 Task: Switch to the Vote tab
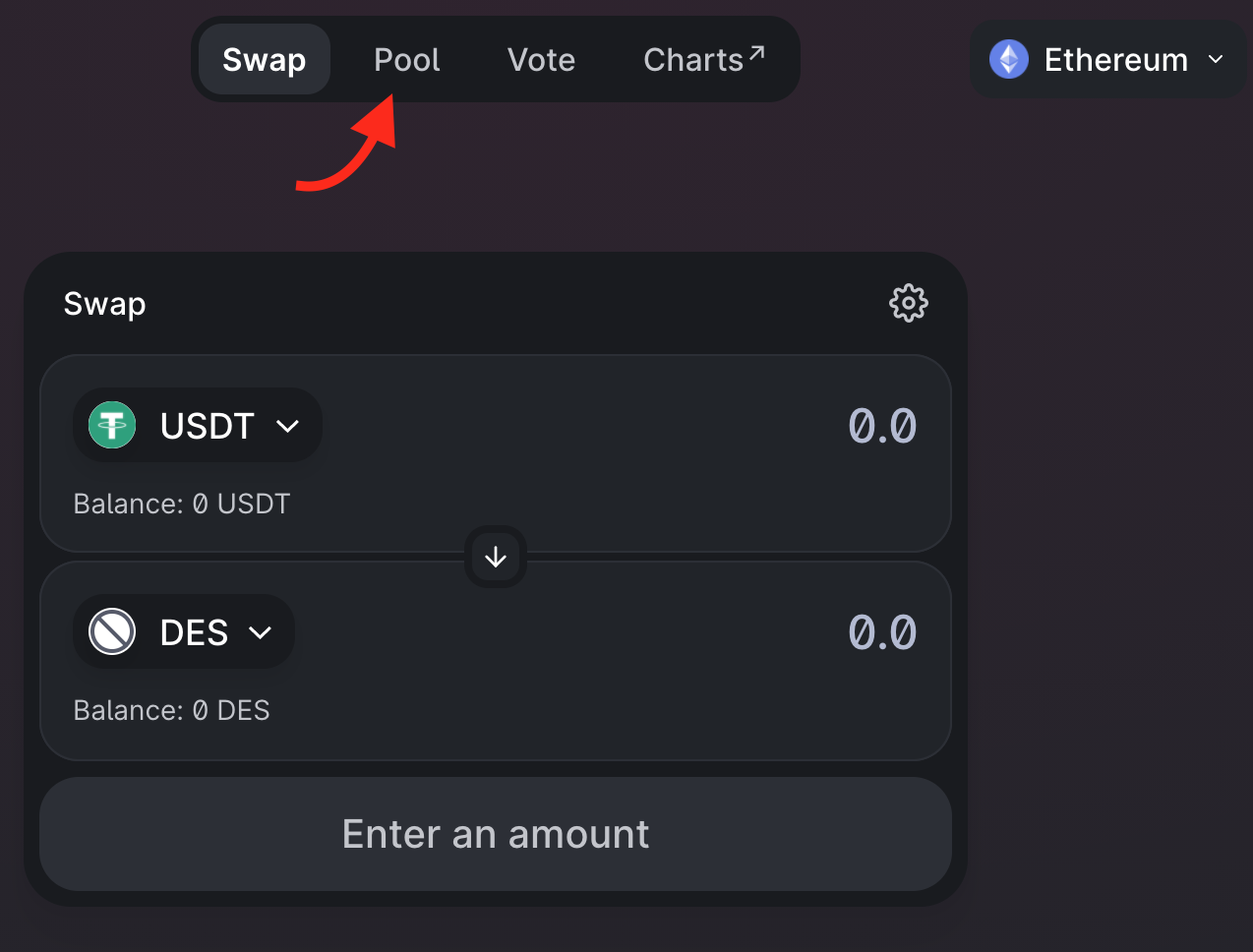point(541,60)
